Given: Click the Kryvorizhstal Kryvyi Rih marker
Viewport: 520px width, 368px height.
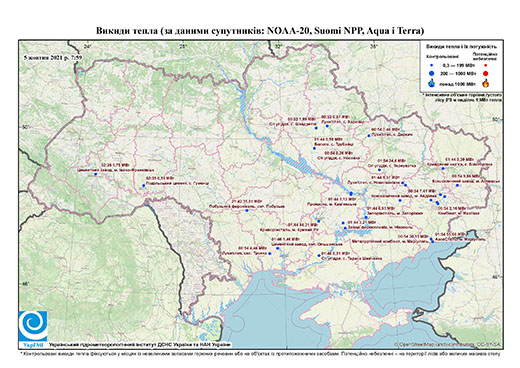Looking at the screenshot, I should click(x=319, y=221).
